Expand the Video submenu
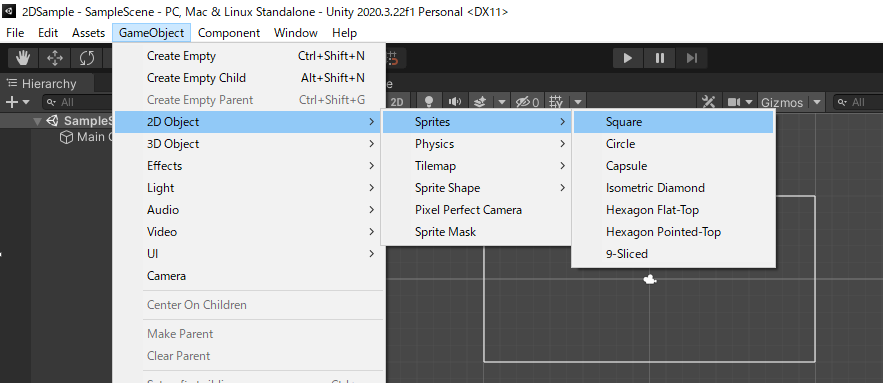 pyautogui.click(x=249, y=231)
